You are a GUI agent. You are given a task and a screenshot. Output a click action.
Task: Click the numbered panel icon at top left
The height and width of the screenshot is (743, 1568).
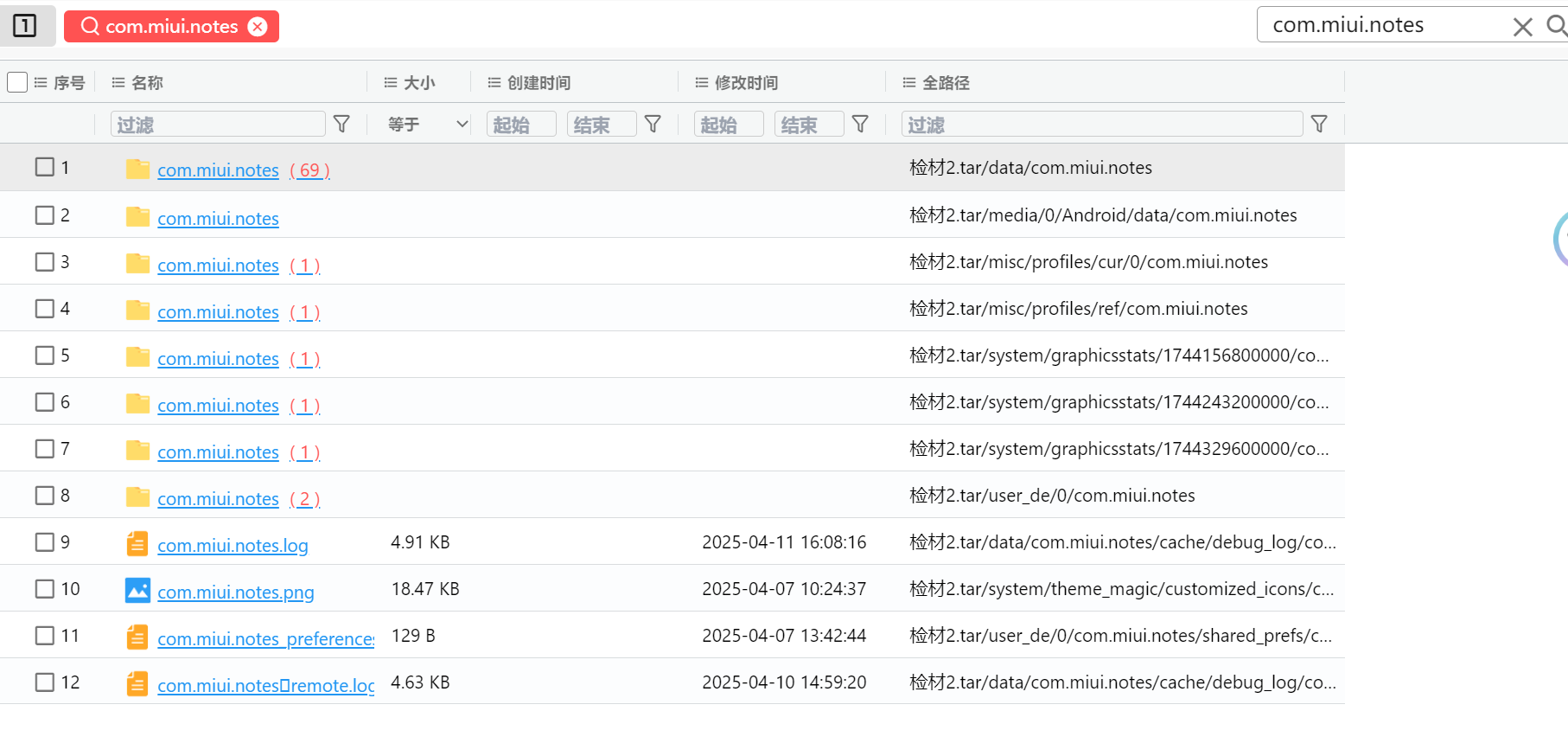[x=25, y=26]
